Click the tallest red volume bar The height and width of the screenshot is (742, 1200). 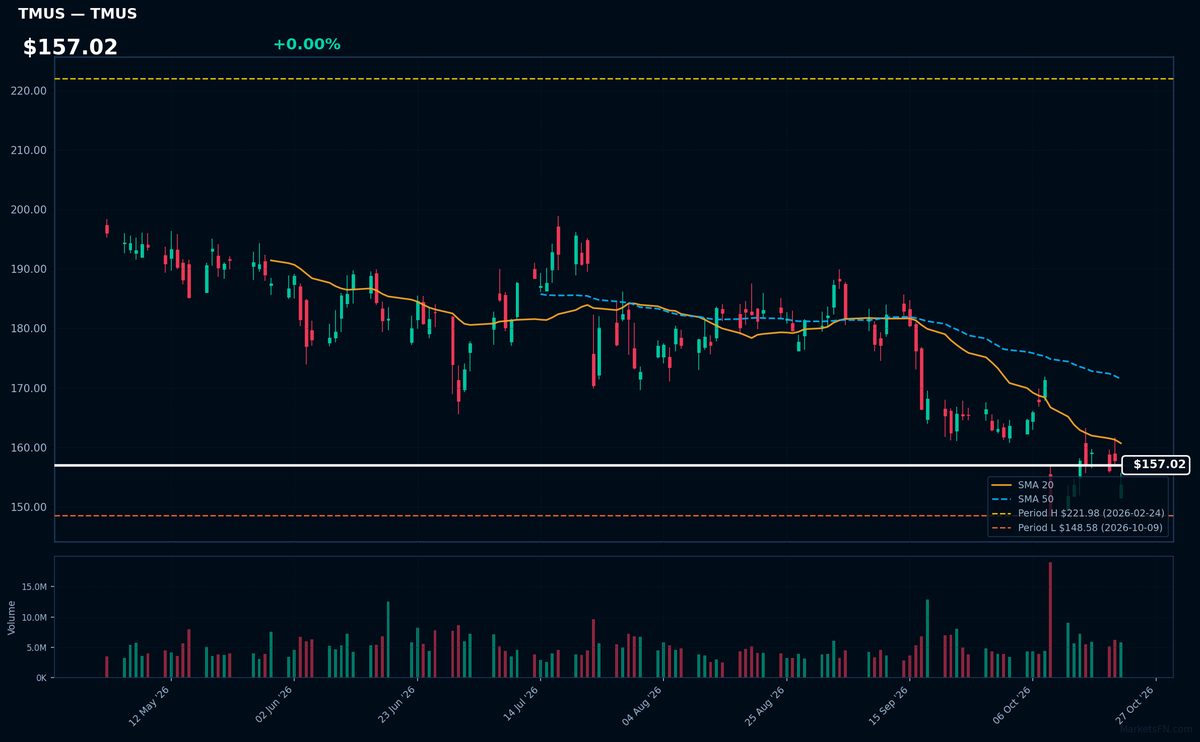1050,620
